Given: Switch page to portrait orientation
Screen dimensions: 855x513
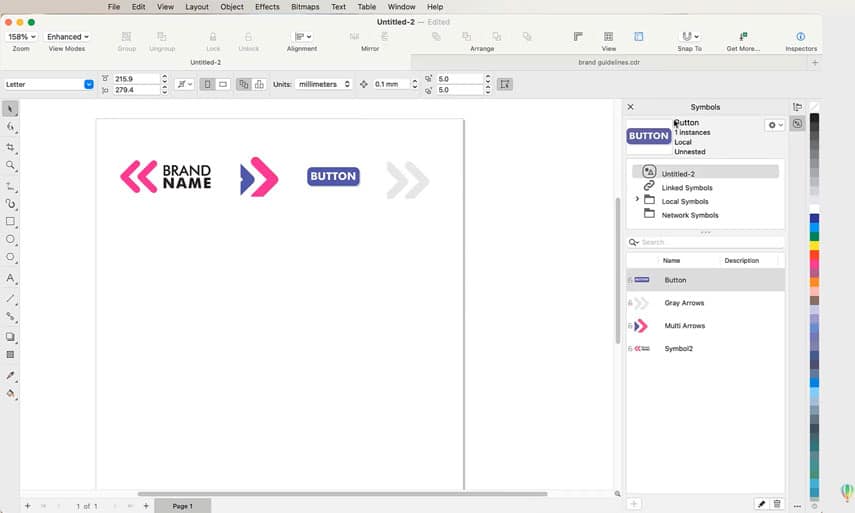Looking at the screenshot, I should [207, 84].
